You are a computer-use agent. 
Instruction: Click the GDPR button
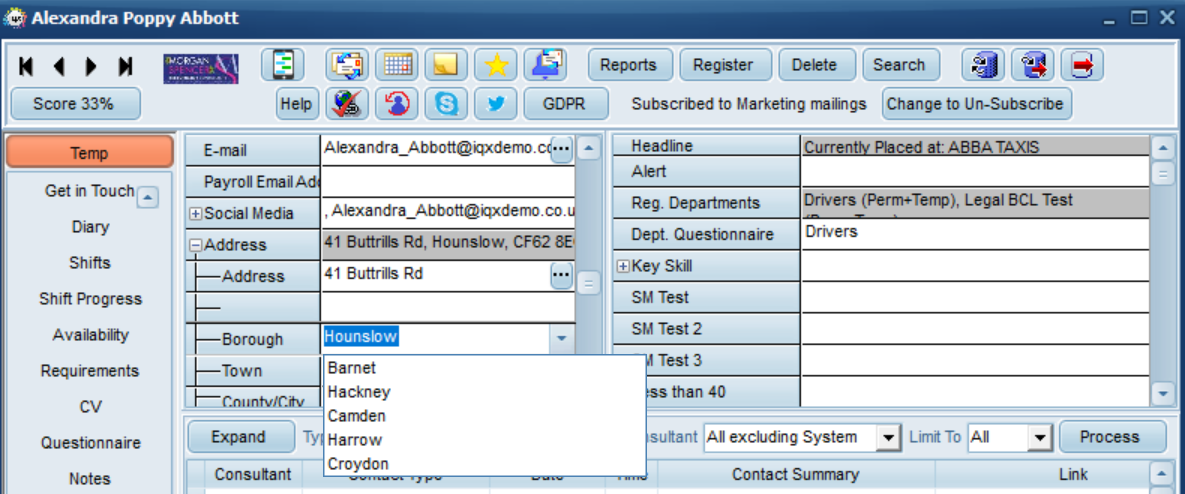[565, 104]
